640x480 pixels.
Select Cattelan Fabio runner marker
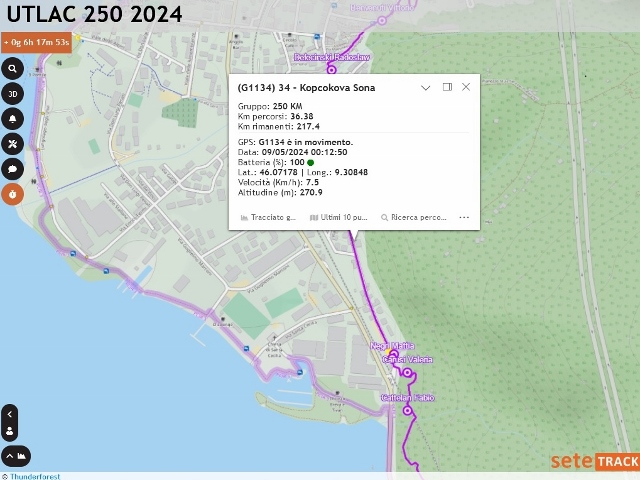(407, 411)
